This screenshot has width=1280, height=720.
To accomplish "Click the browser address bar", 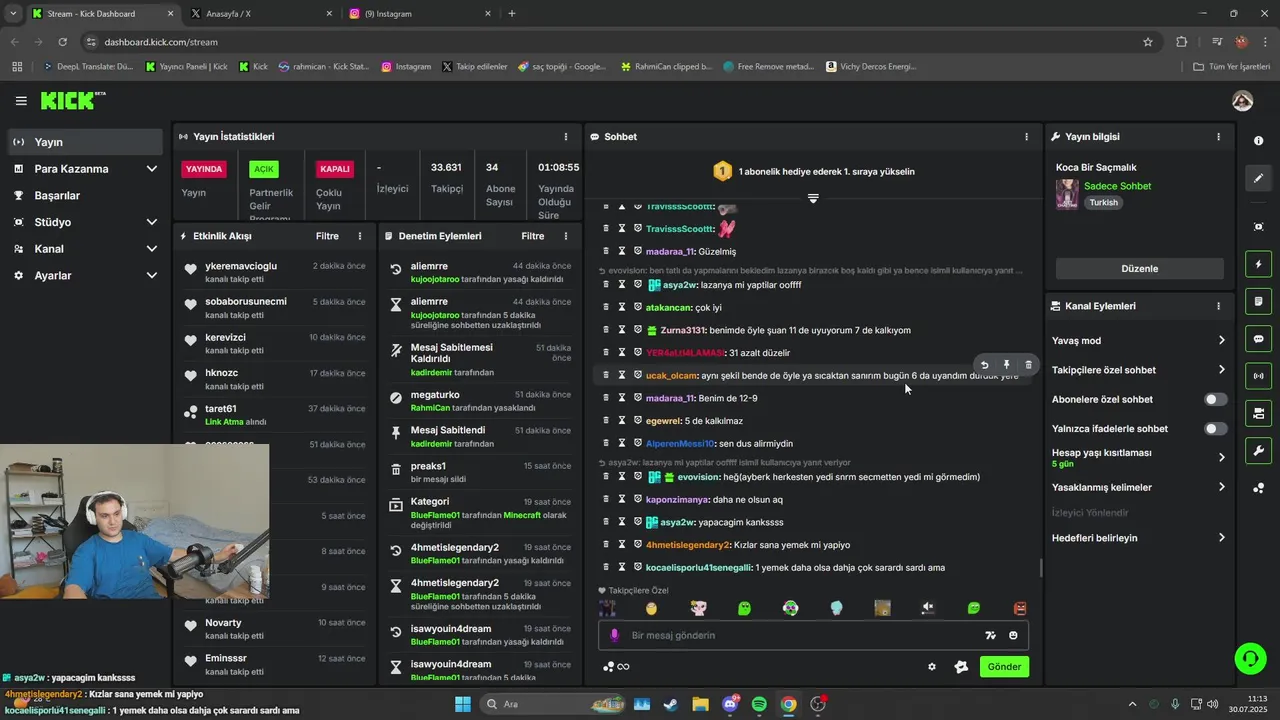I will 610,42.
